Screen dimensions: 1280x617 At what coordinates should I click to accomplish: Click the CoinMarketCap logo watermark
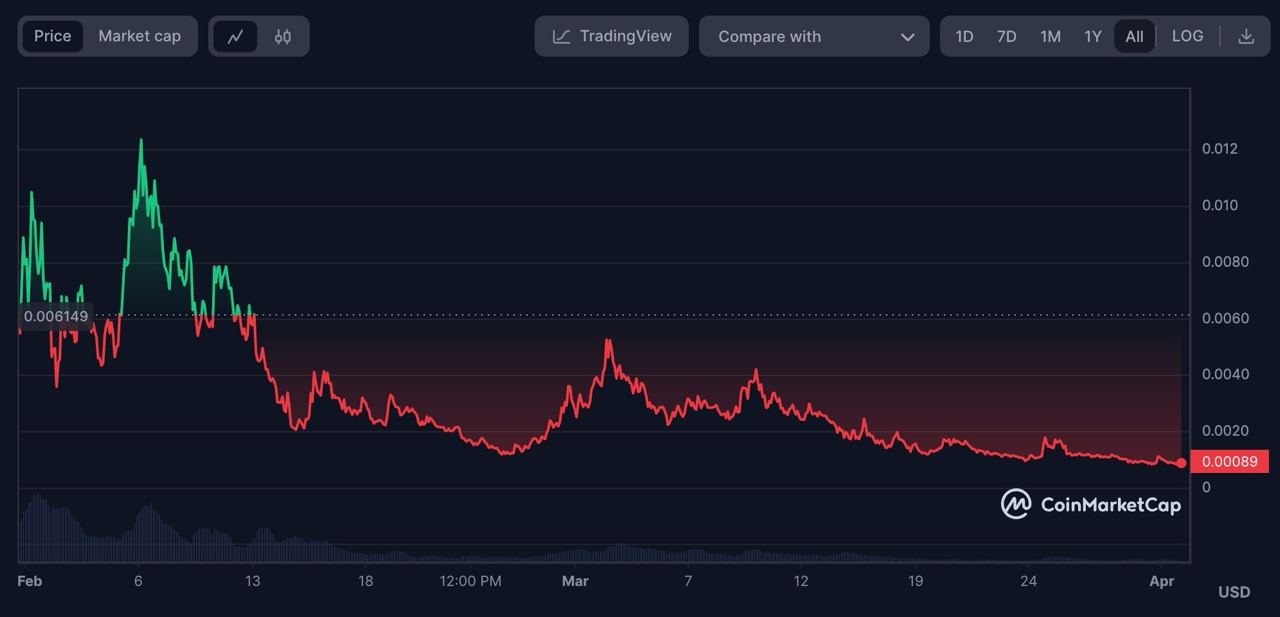pos(1091,504)
